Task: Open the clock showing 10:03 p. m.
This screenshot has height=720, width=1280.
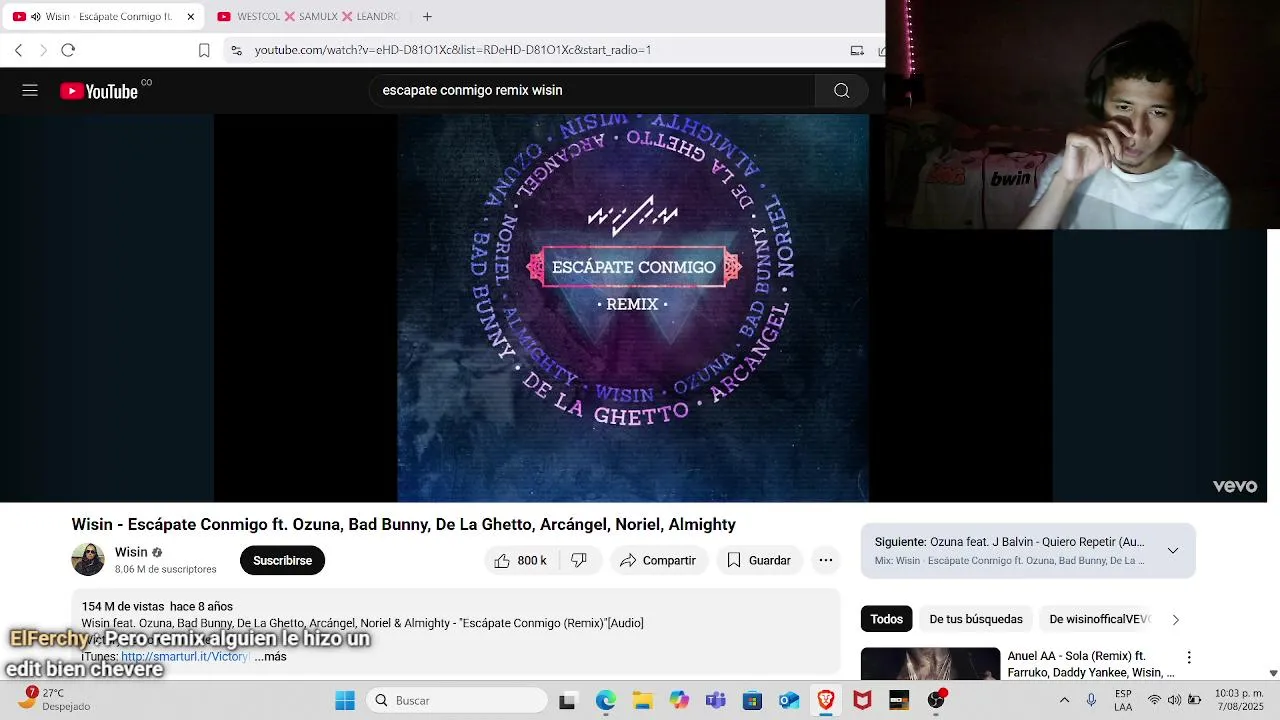Action: (1239, 700)
